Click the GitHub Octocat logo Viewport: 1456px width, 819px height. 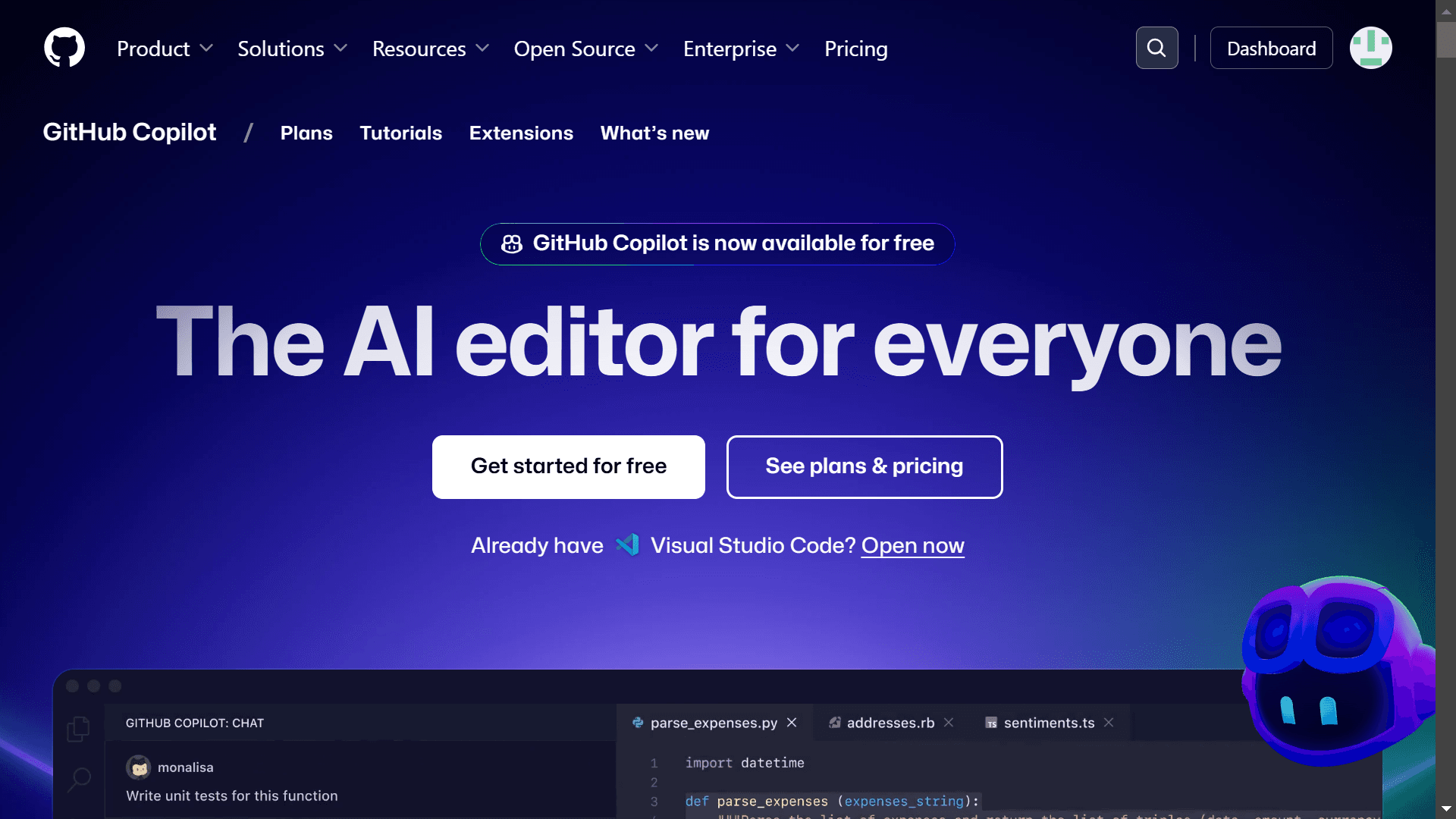64,48
